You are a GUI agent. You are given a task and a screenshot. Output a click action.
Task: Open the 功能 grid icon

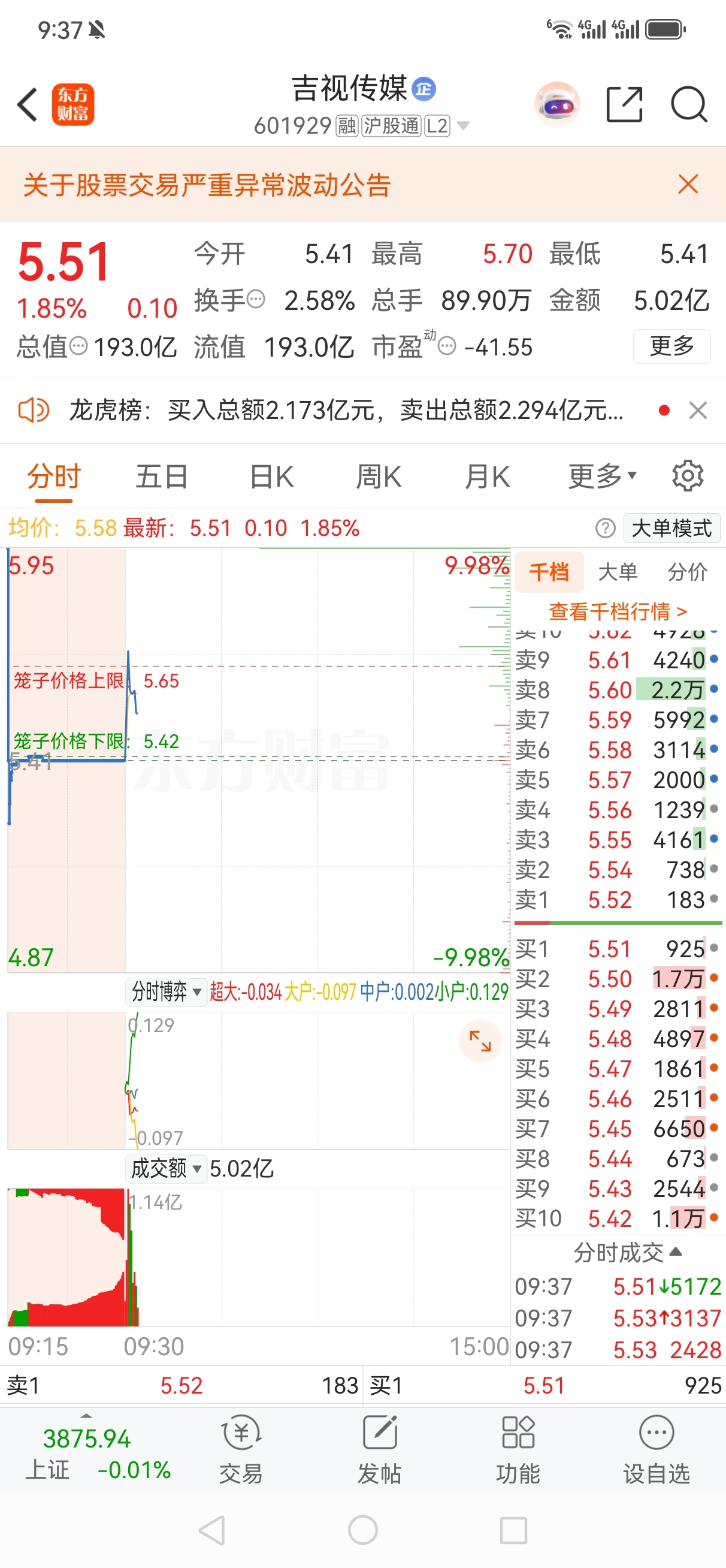(518, 1451)
